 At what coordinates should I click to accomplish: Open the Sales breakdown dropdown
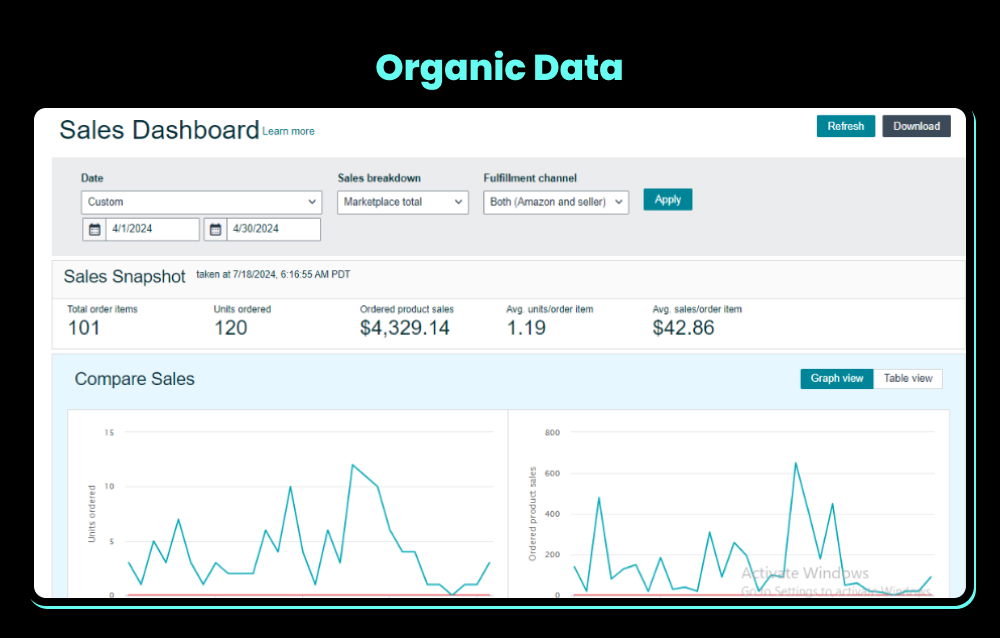point(403,202)
